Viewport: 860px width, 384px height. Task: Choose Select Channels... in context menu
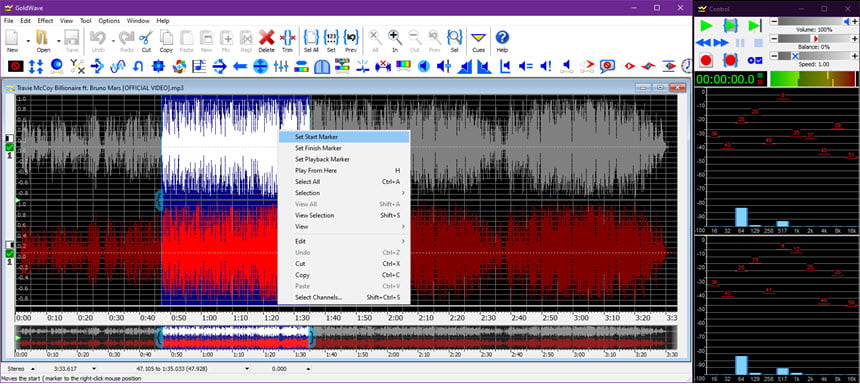[x=344, y=297]
